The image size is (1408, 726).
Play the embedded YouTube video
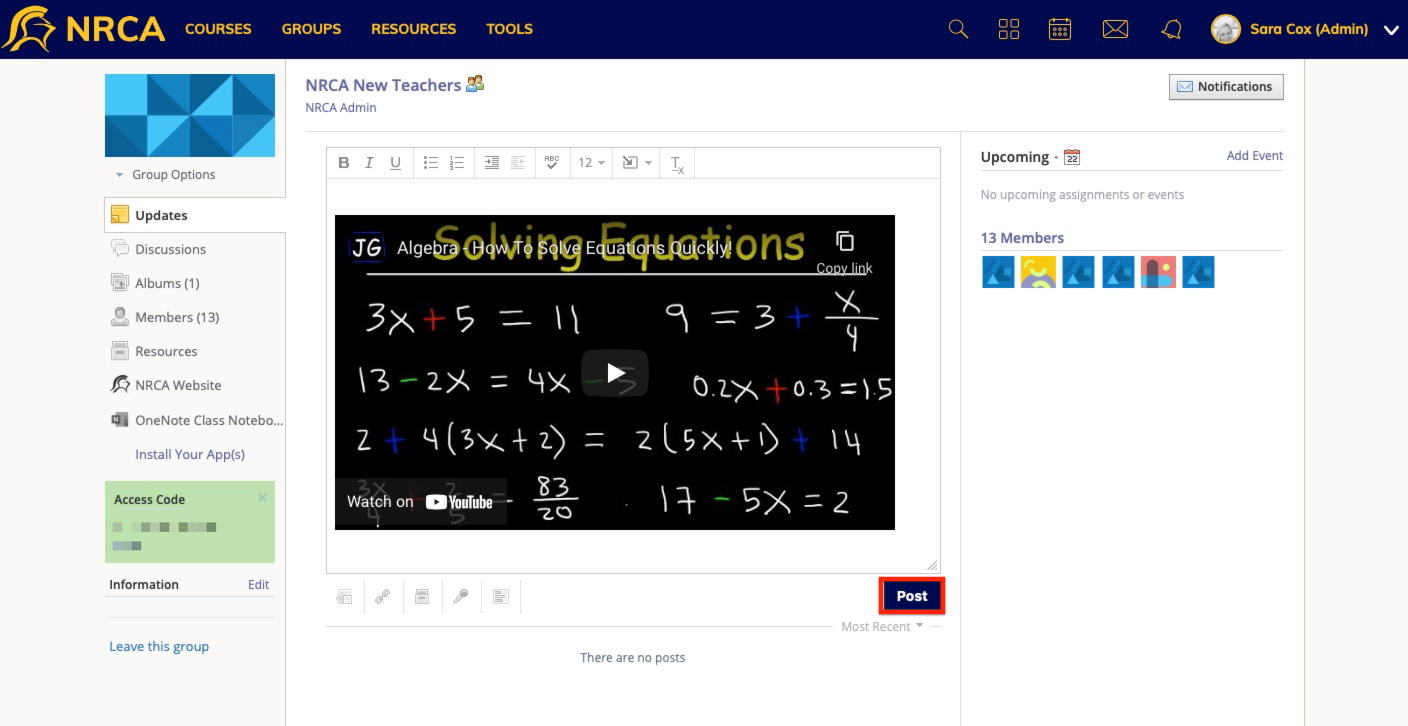pyautogui.click(x=616, y=373)
